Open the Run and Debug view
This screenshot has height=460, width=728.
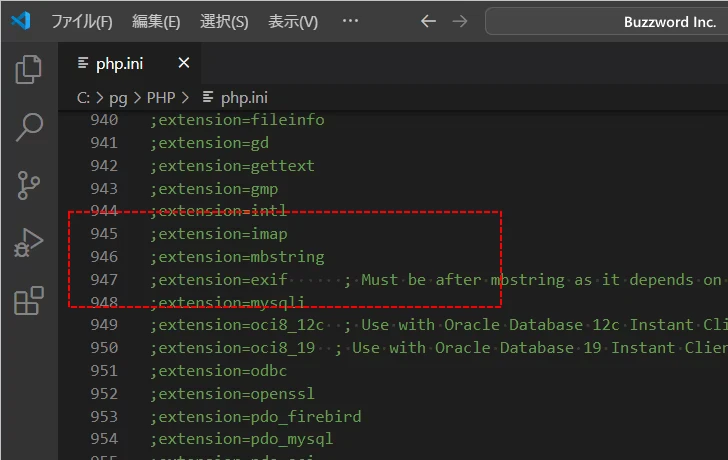coord(29,243)
